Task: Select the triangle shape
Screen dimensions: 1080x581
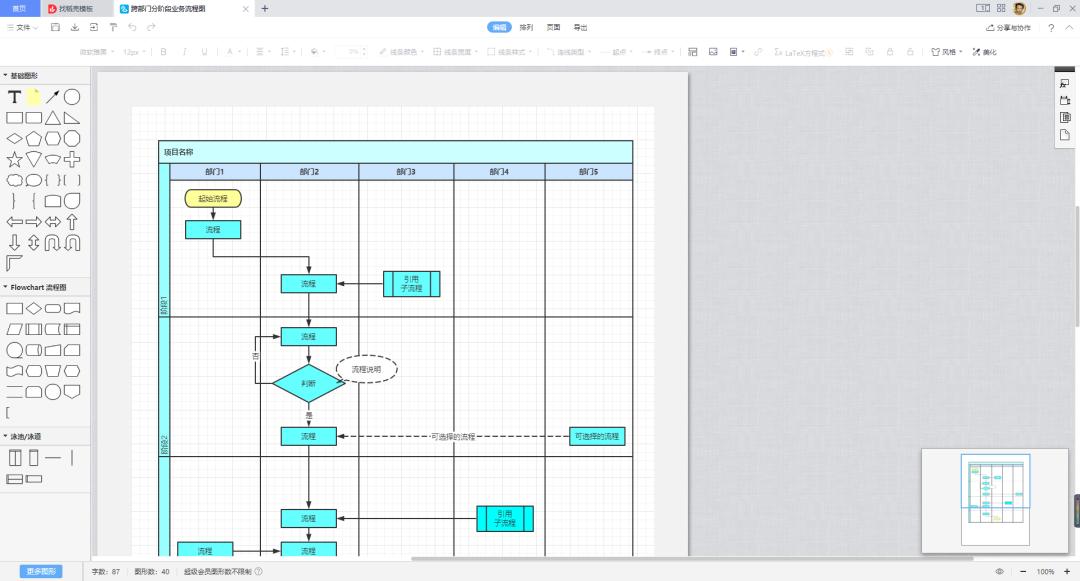Action: coord(53,118)
